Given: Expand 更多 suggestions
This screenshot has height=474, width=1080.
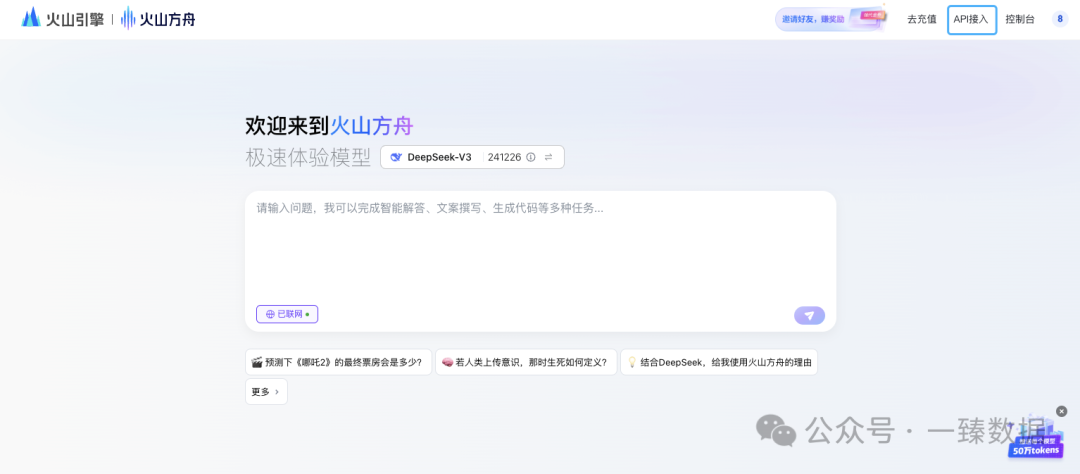Looking at the screenshot, I should pyautogui.click(x=266, y=392).
